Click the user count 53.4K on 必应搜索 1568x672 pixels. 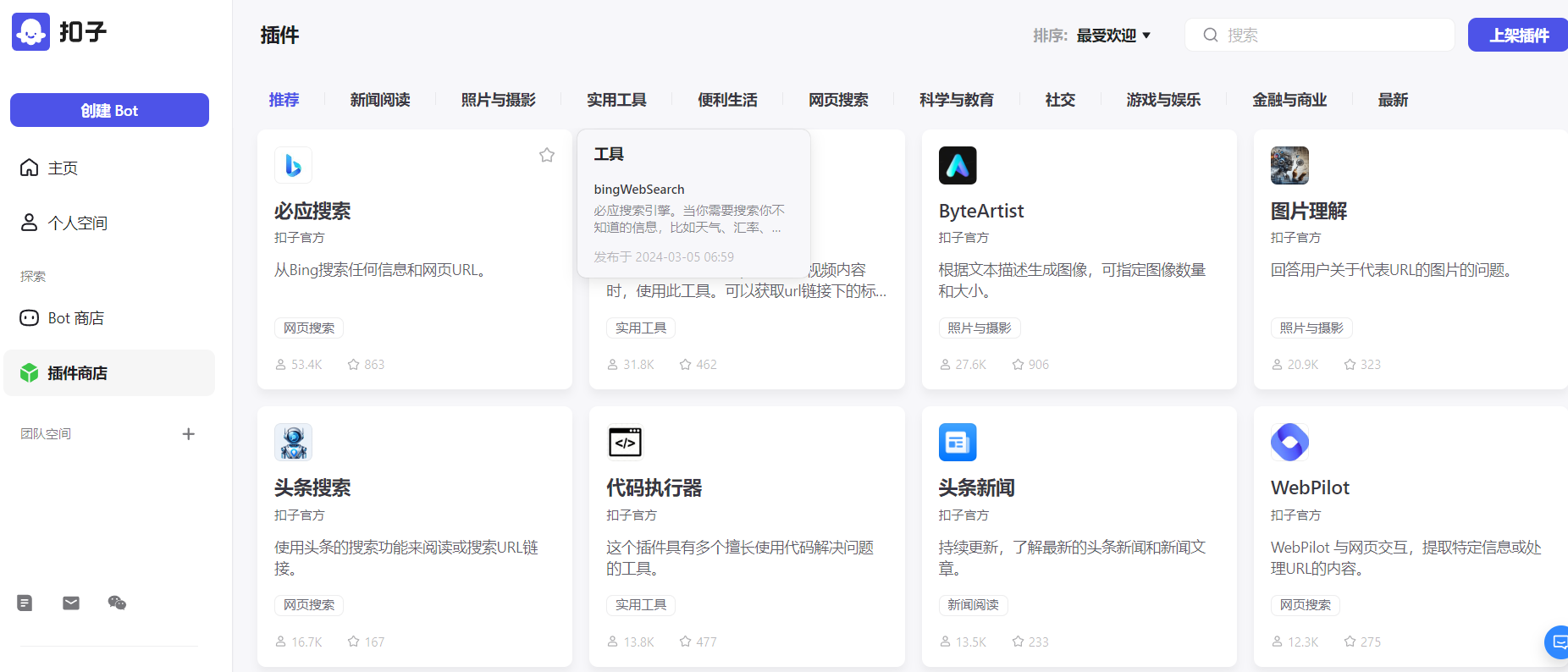coord(299,365)
